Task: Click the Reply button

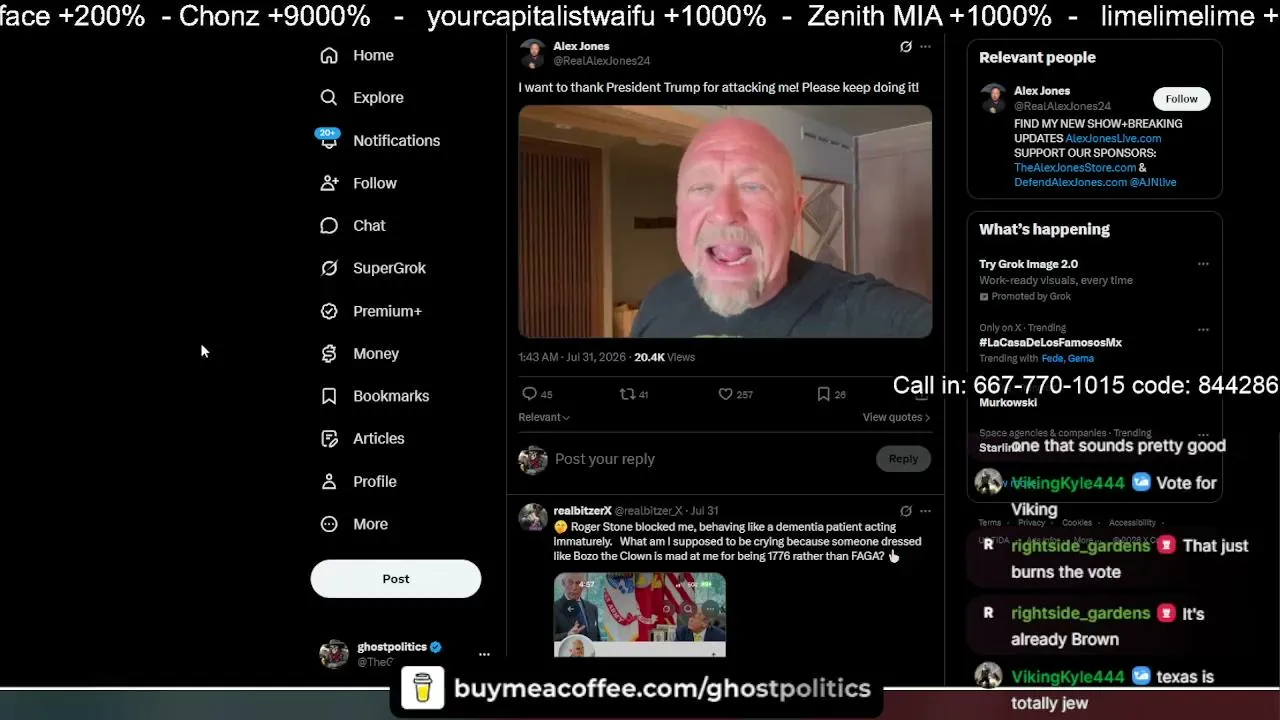Action: [903, 459]
